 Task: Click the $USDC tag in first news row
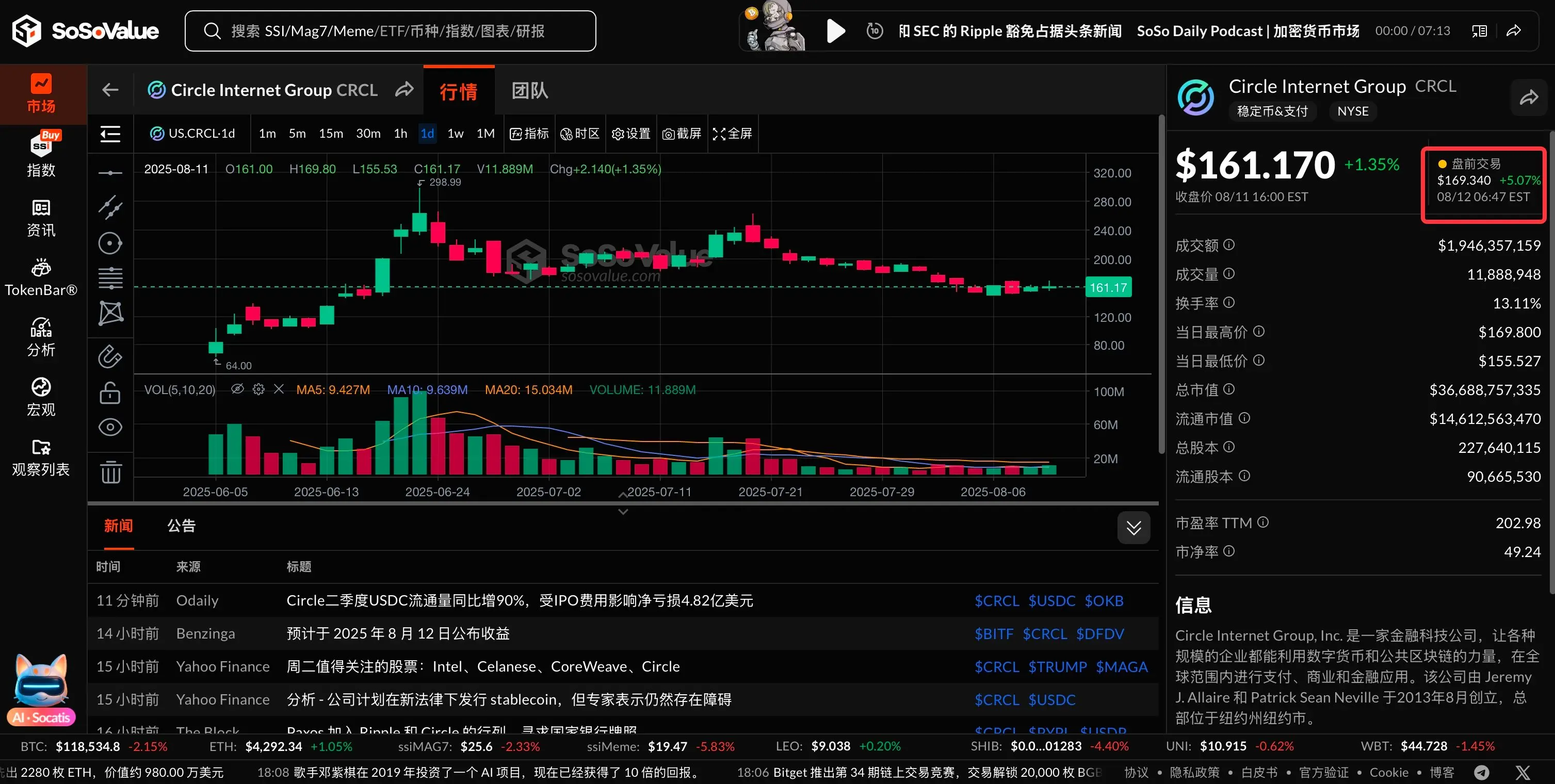coord(1051,600)
